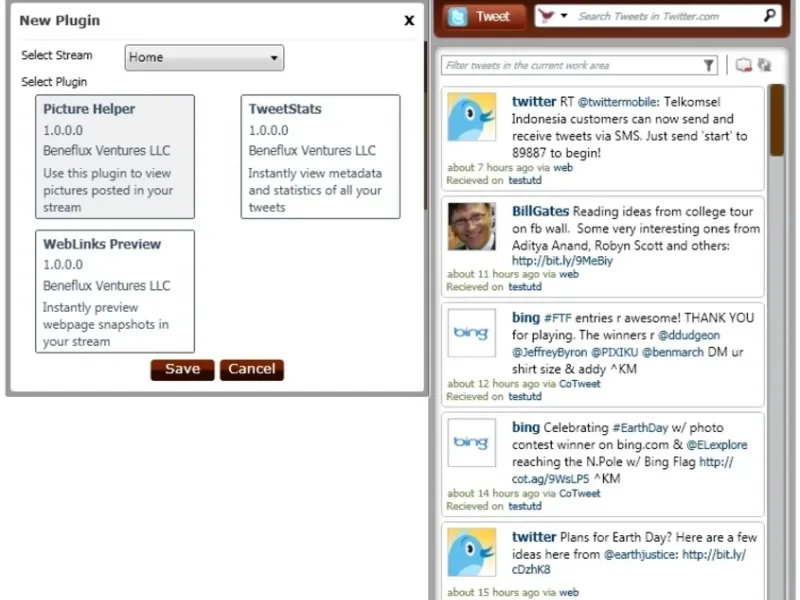Open the @benmarch mention link

[672, 352]
